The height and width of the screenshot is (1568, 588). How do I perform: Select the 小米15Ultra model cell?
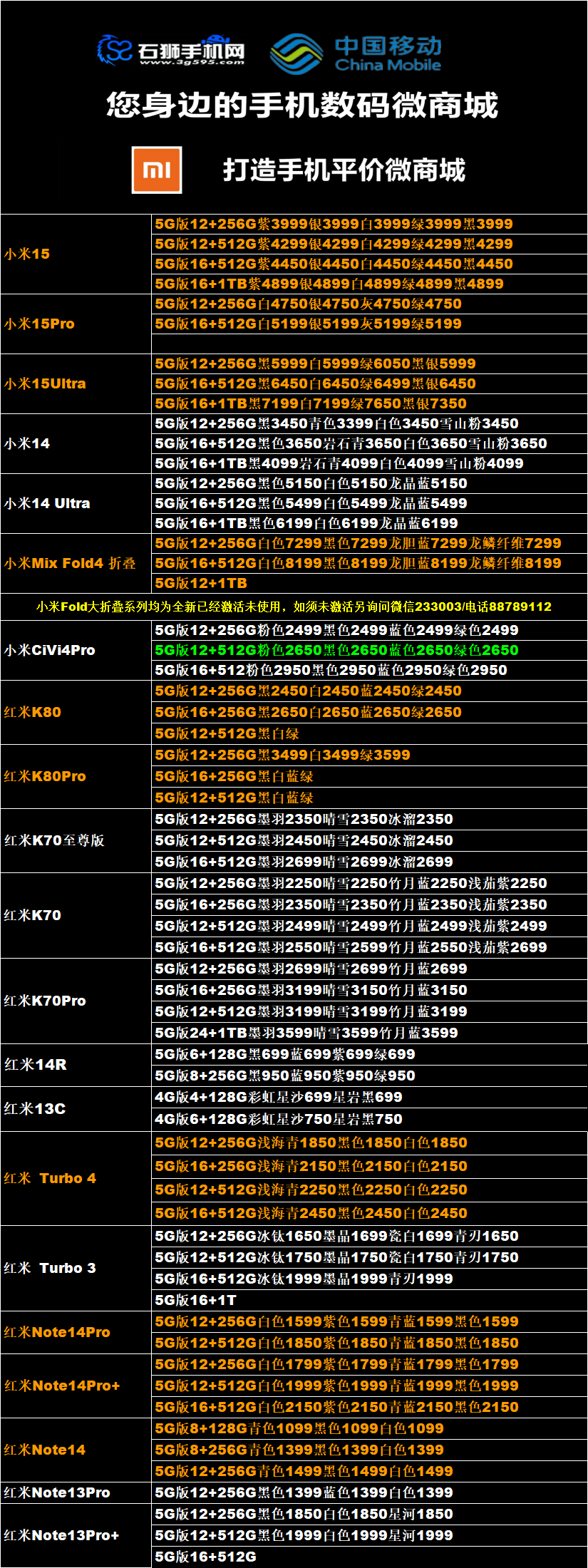coord(76,383)
